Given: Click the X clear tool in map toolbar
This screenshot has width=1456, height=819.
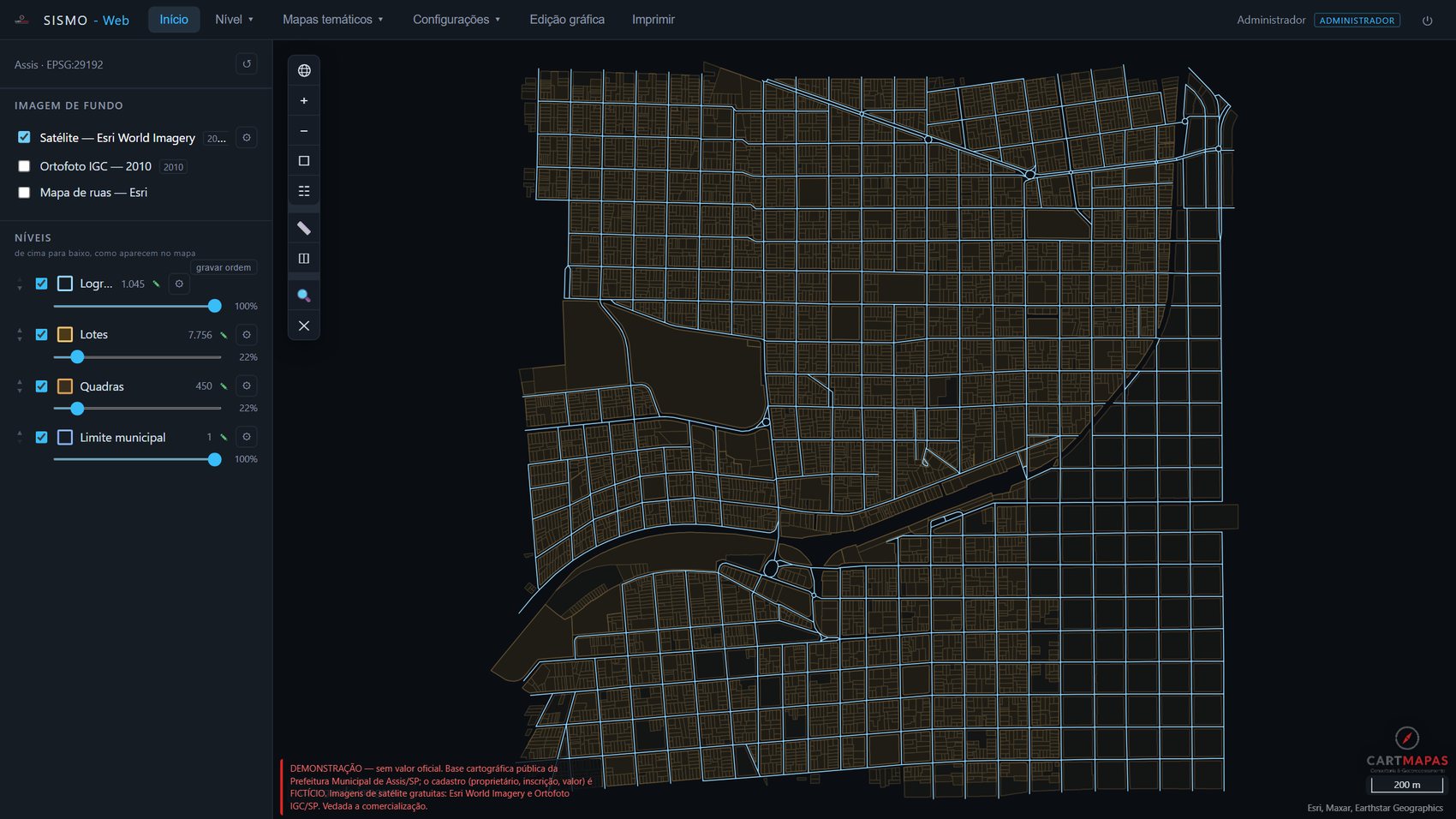Looking at the screenshot, I should point(304,326).
